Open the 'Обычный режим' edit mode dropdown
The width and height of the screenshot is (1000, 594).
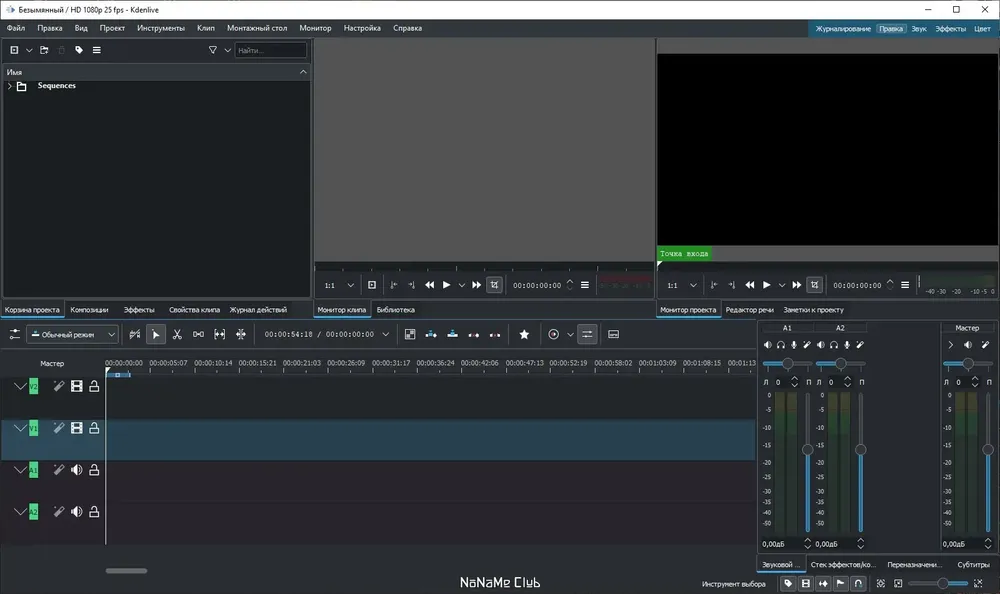click(x=72, y=334)
